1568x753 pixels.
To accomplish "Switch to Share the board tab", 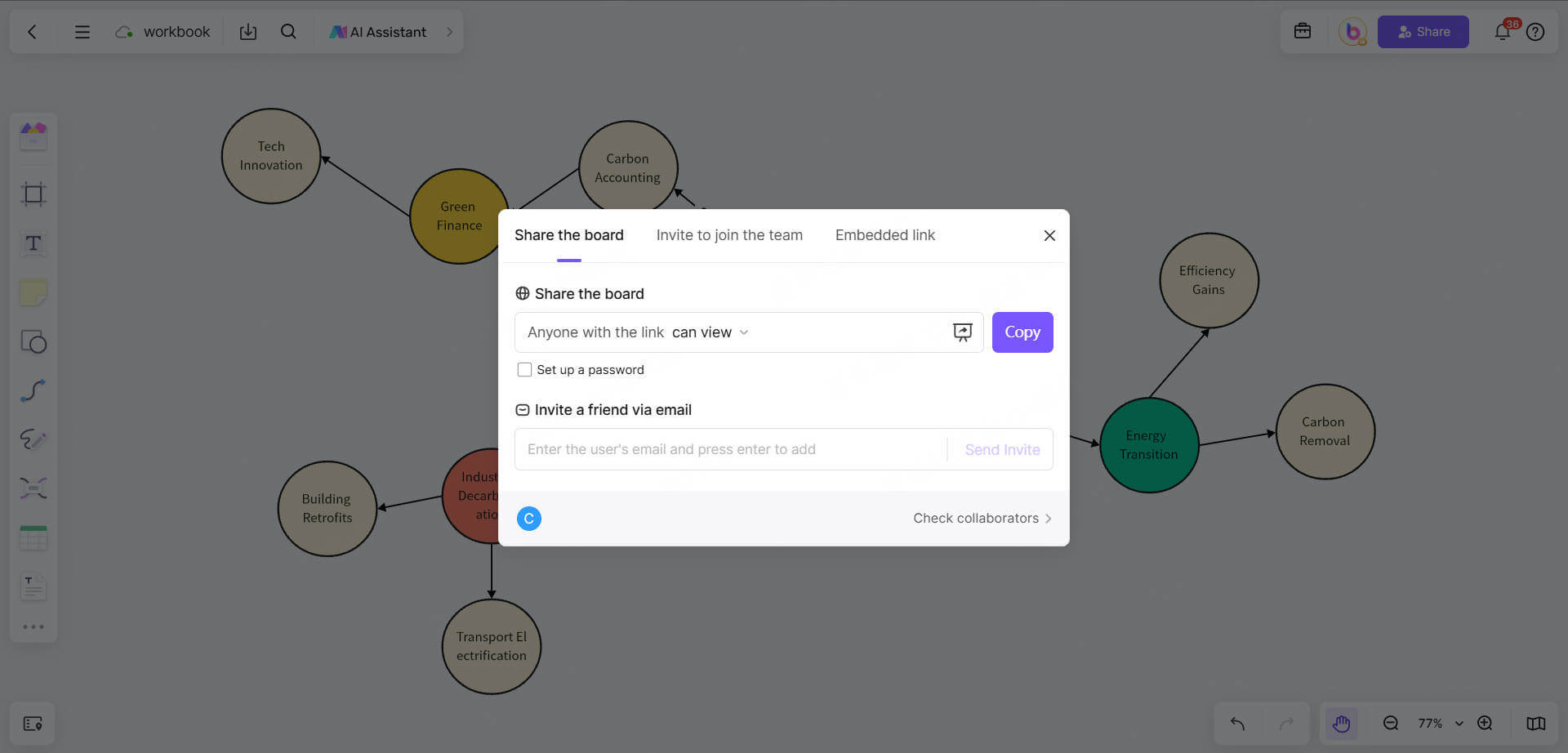I will 569,235.
